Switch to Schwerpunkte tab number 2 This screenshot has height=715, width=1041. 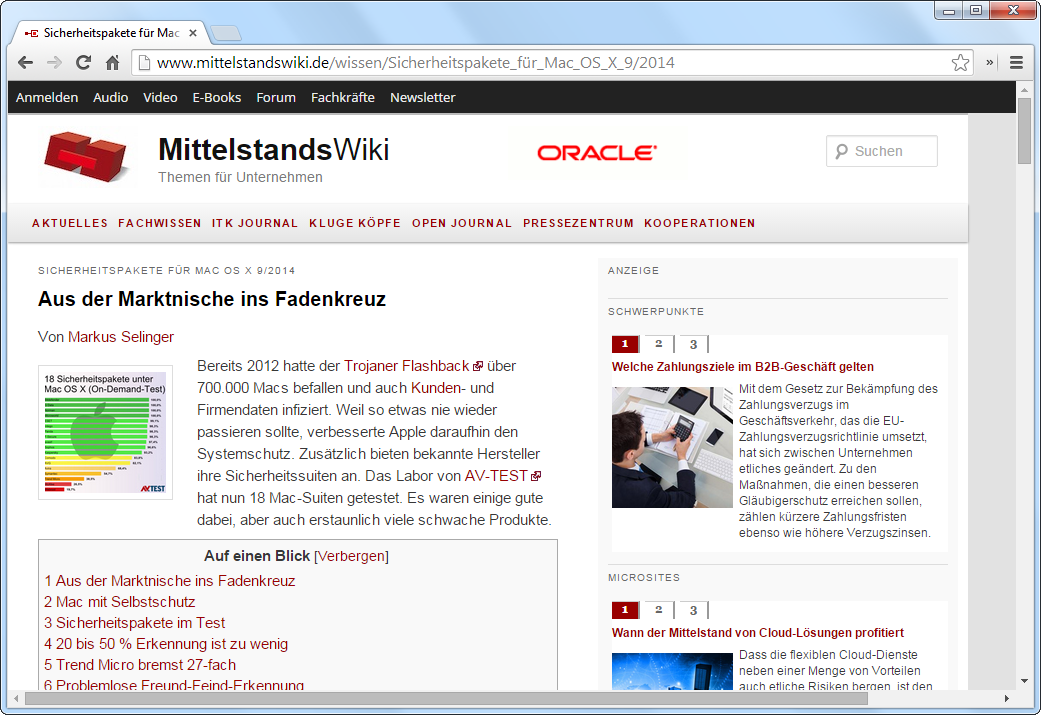(x=658, y=344)
